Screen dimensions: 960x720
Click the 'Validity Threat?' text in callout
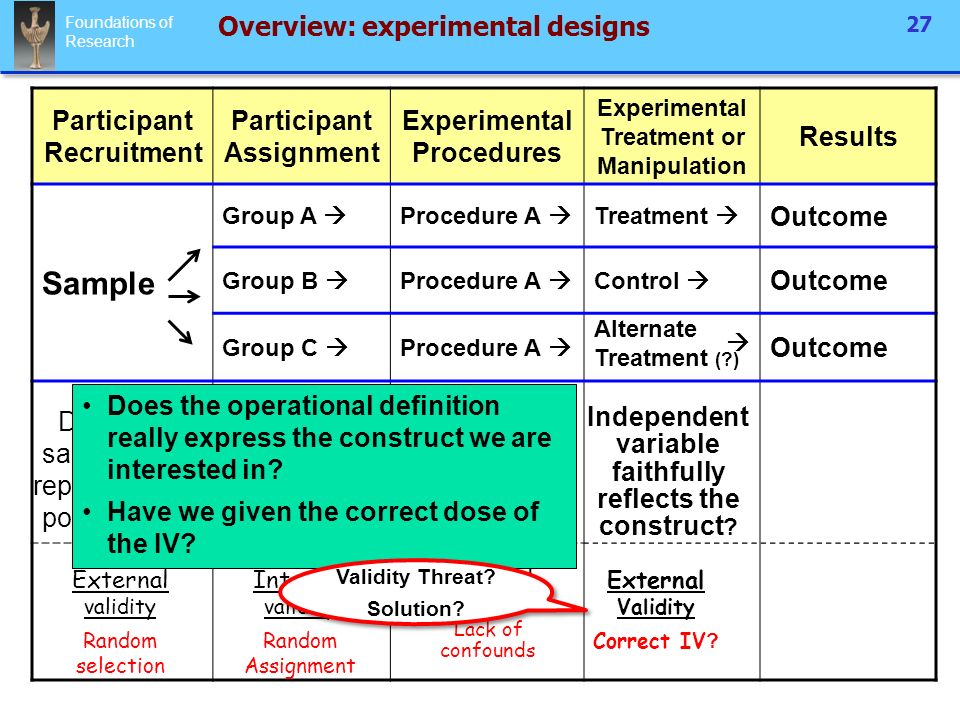pyautogui.click(x=415, y=577)
